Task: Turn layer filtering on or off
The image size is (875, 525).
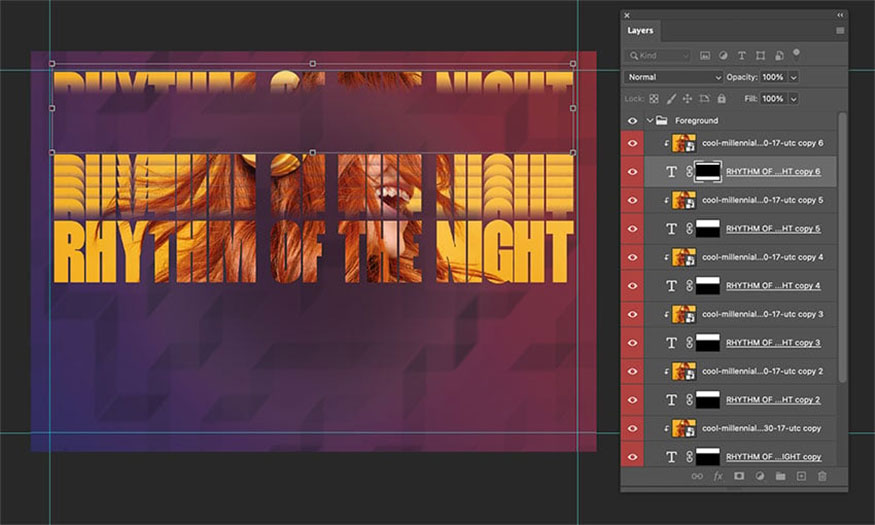Action: coord(796,54)
